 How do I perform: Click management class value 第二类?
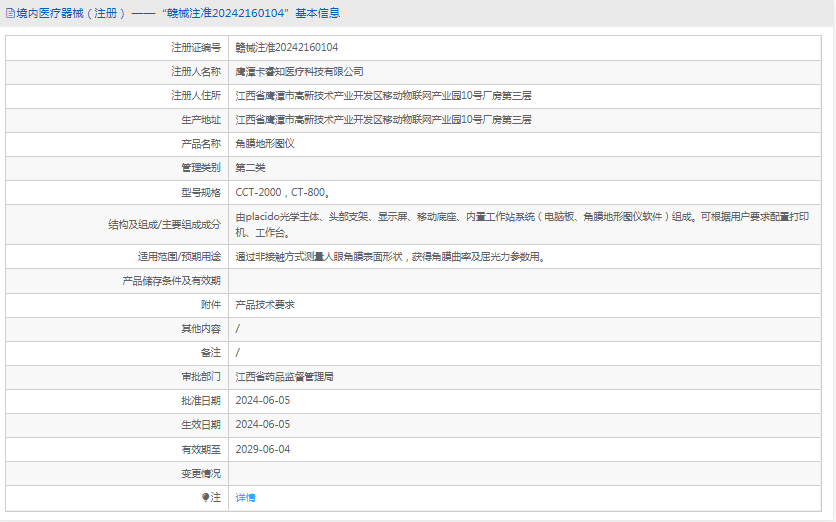click(x=251, y=167)
